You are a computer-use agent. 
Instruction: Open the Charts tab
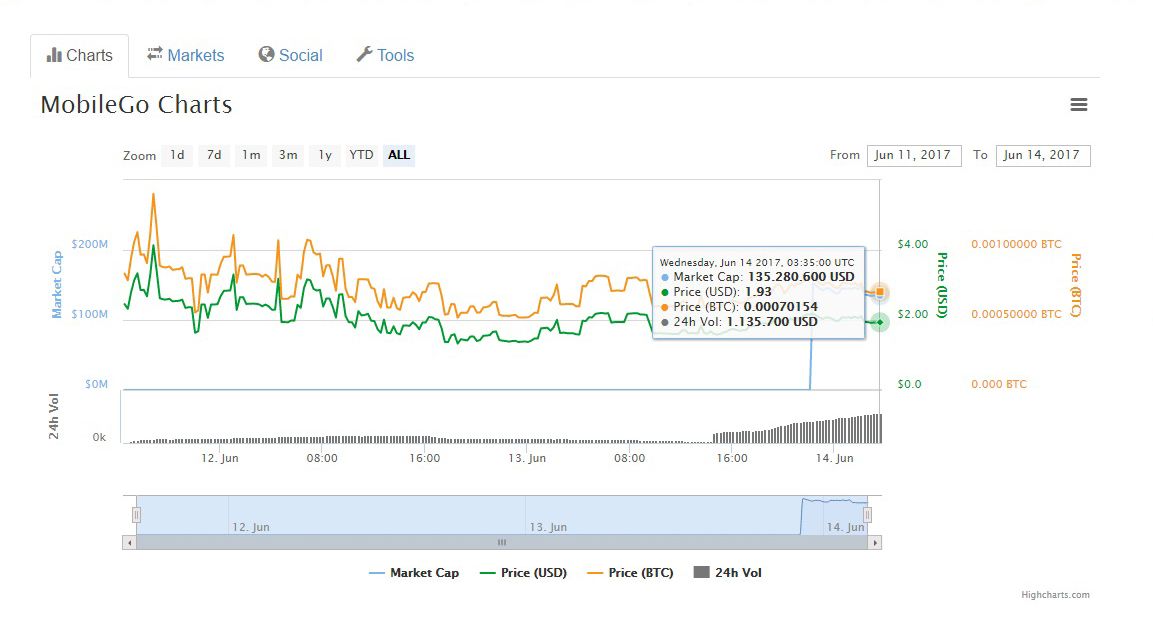pyautogui.click(x=79, y=55)
